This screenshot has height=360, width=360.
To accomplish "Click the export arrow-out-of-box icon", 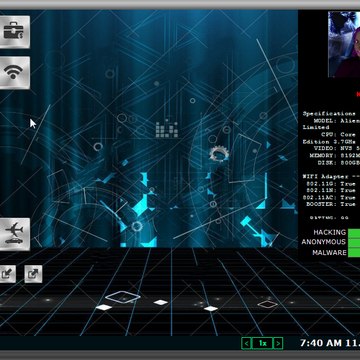I will pos(33,274).
